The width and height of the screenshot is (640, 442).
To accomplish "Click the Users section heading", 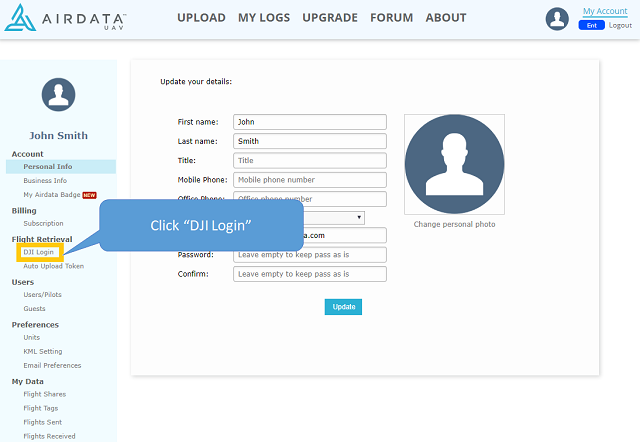I will click(23, 282).
